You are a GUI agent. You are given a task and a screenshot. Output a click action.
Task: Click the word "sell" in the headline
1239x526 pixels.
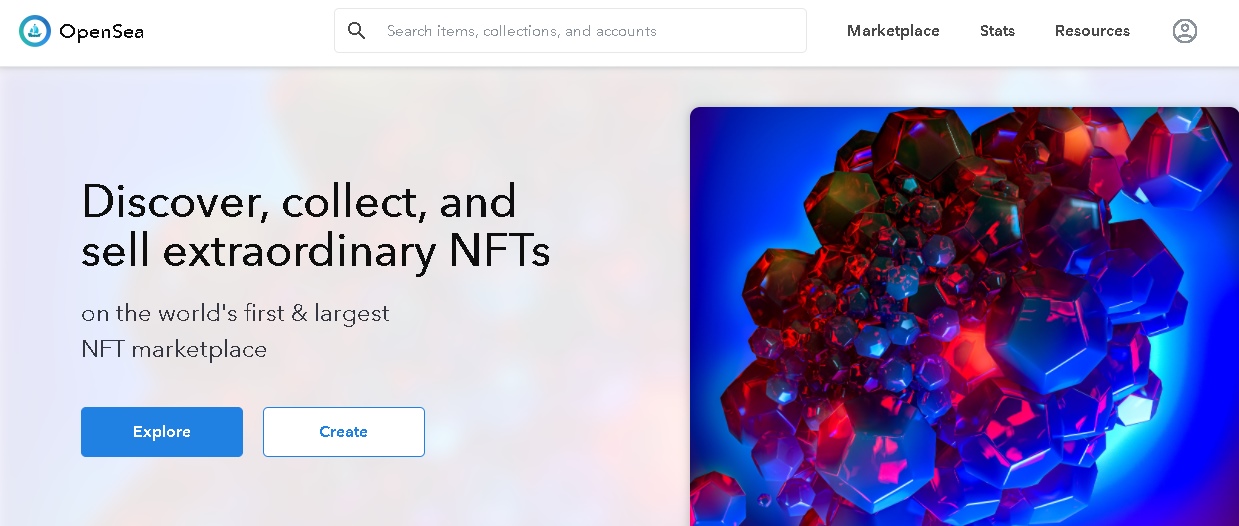click(115, 252)
